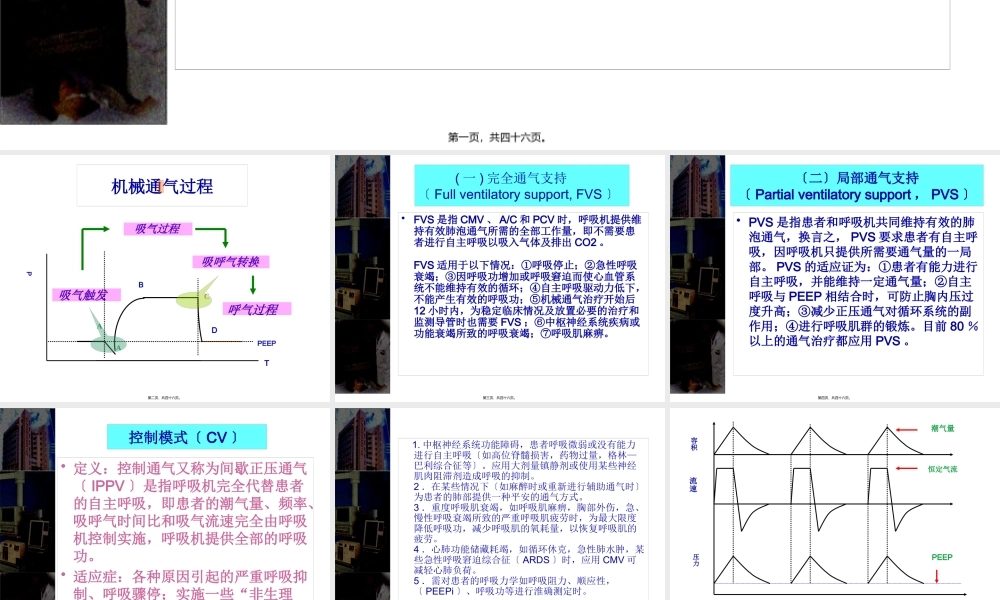Click the photo thumbnail in the top-left corner

pos(84,60)
